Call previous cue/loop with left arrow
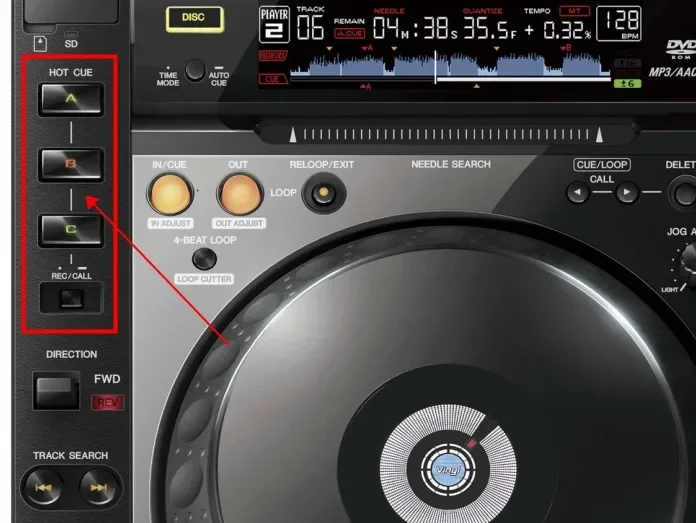Screen dimensions: 696x523 pyautogui.click(x=577, y=192)
